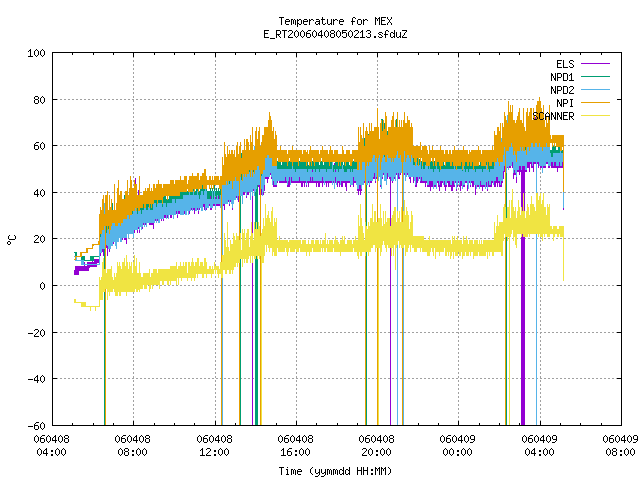Click the x-axis tick label 060408 12:00
The width and height of the screenshot is (640, 480).
coord(214,446)
